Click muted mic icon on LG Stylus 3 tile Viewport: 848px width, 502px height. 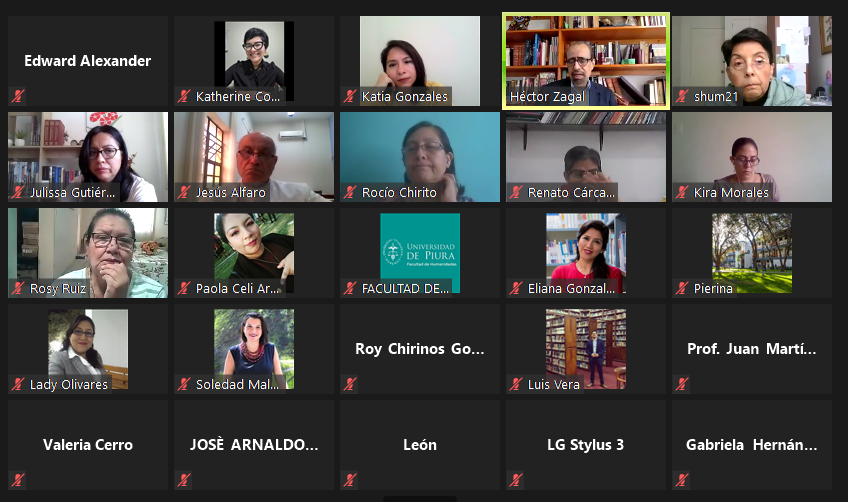pos(516,480)
